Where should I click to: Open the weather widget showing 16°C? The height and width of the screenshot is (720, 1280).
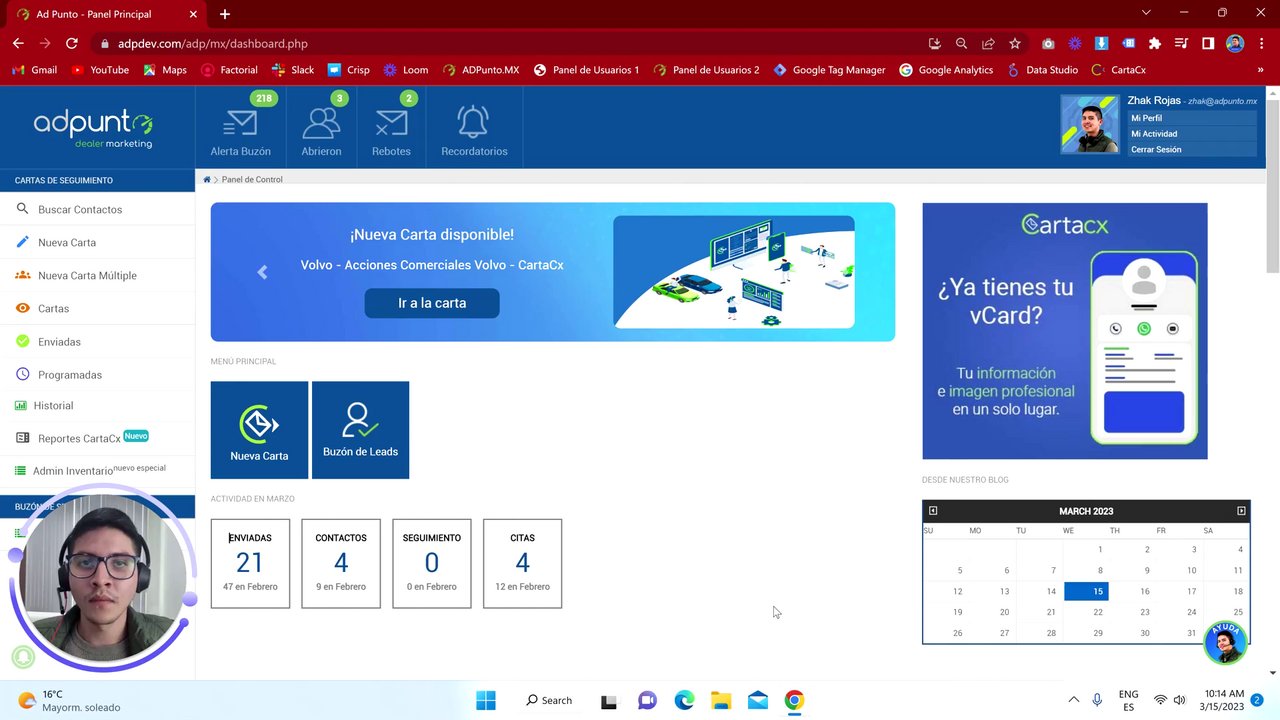pos(68,700)
